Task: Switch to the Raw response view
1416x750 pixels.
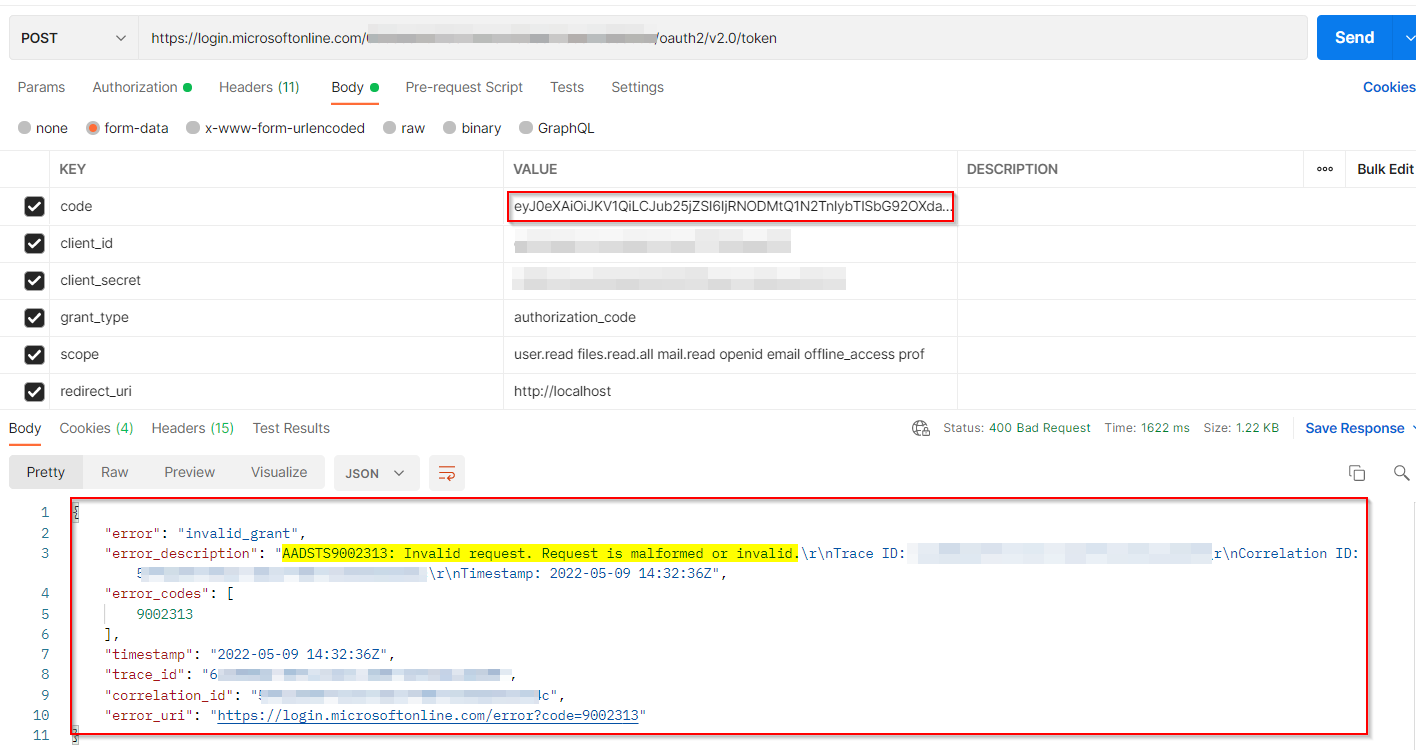Action: tap(114, 472)
